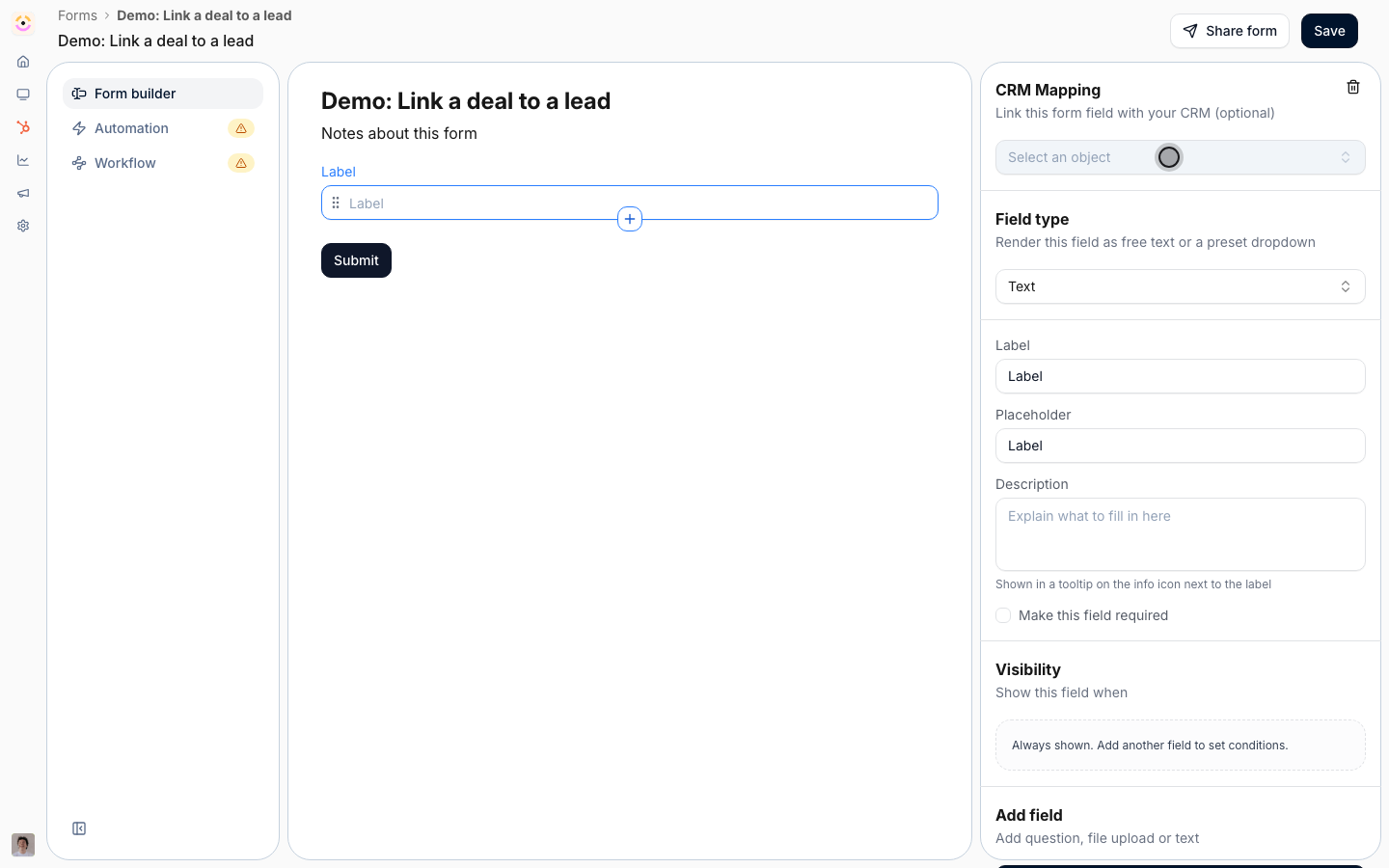Edit the Label input in the settings panel
The image size is (1389, 868).
[x=1181, y=376]
